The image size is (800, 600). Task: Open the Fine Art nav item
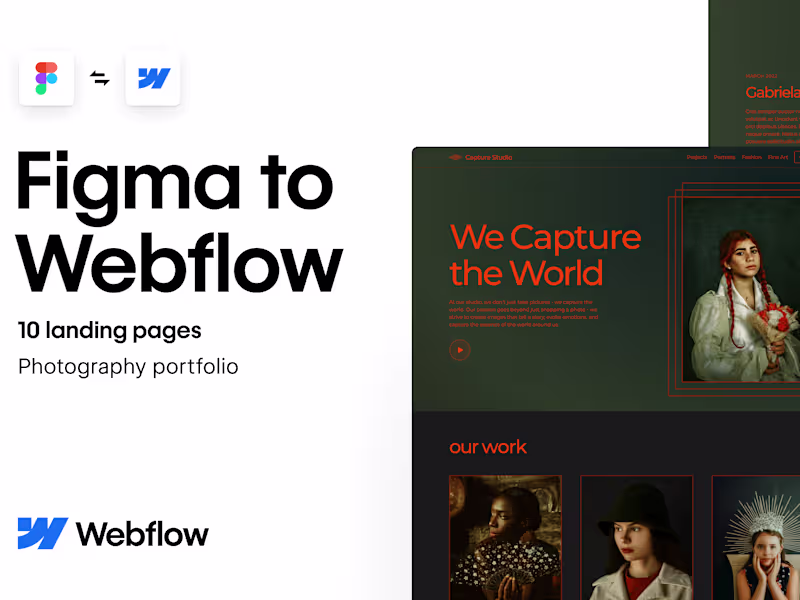click(778, 157)
